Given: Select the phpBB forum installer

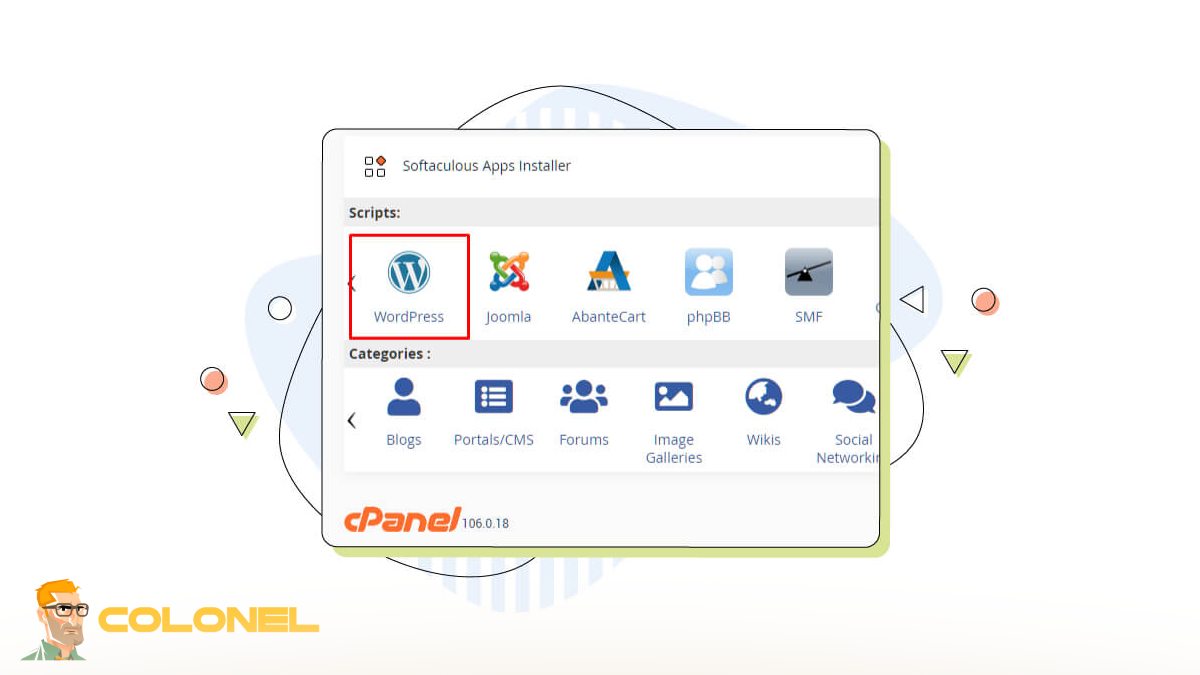Looking at the screenshot, I should (x=708, y=271).
